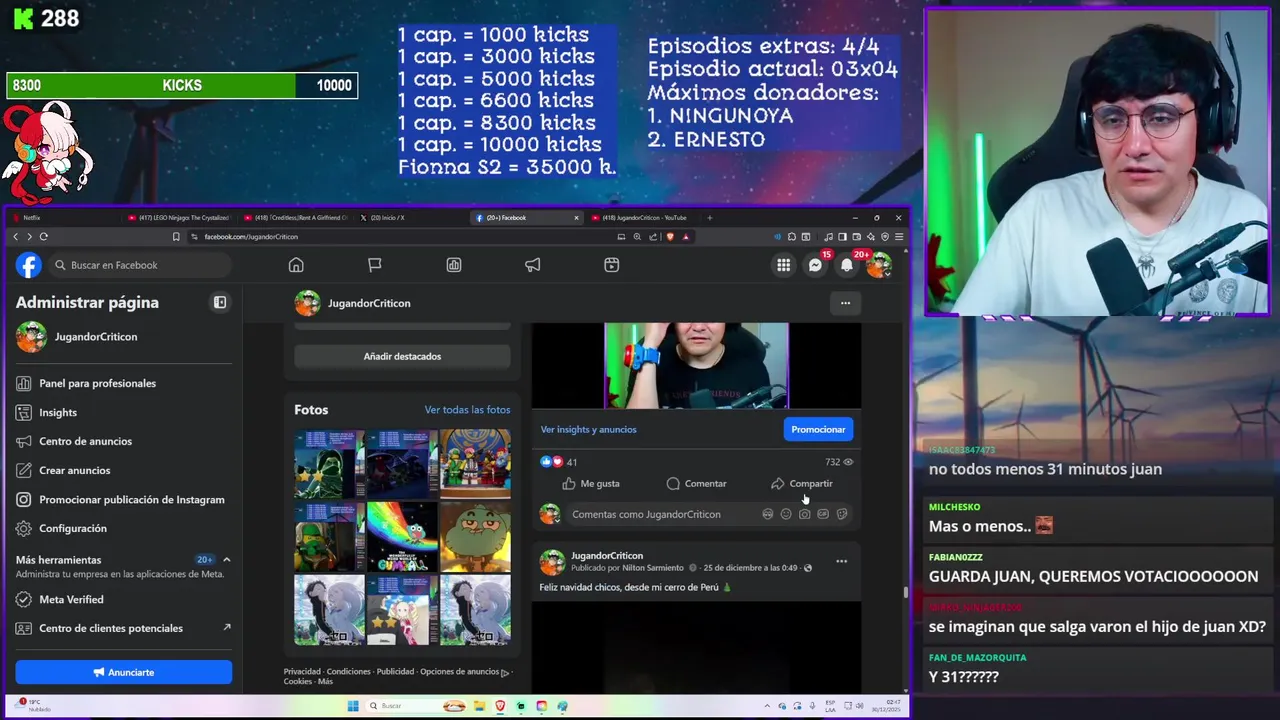This screenshot has width=1280, height=720.
Task: Open the browser hamburger menu
Action: click(899, 237)
